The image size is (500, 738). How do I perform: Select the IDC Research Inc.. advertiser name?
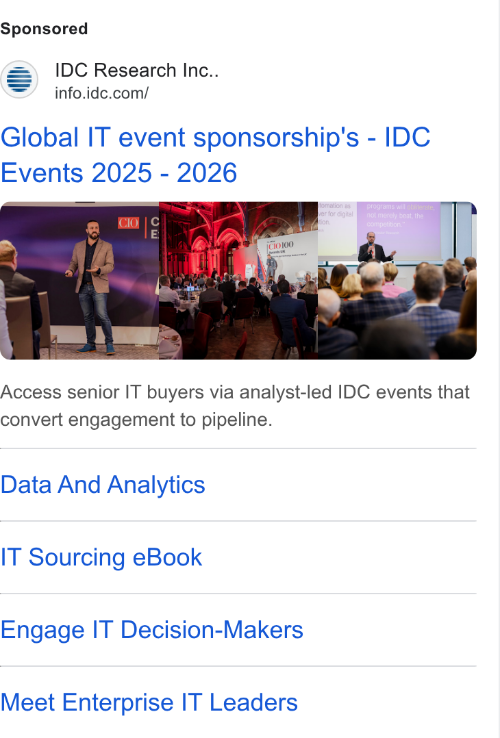137,70
